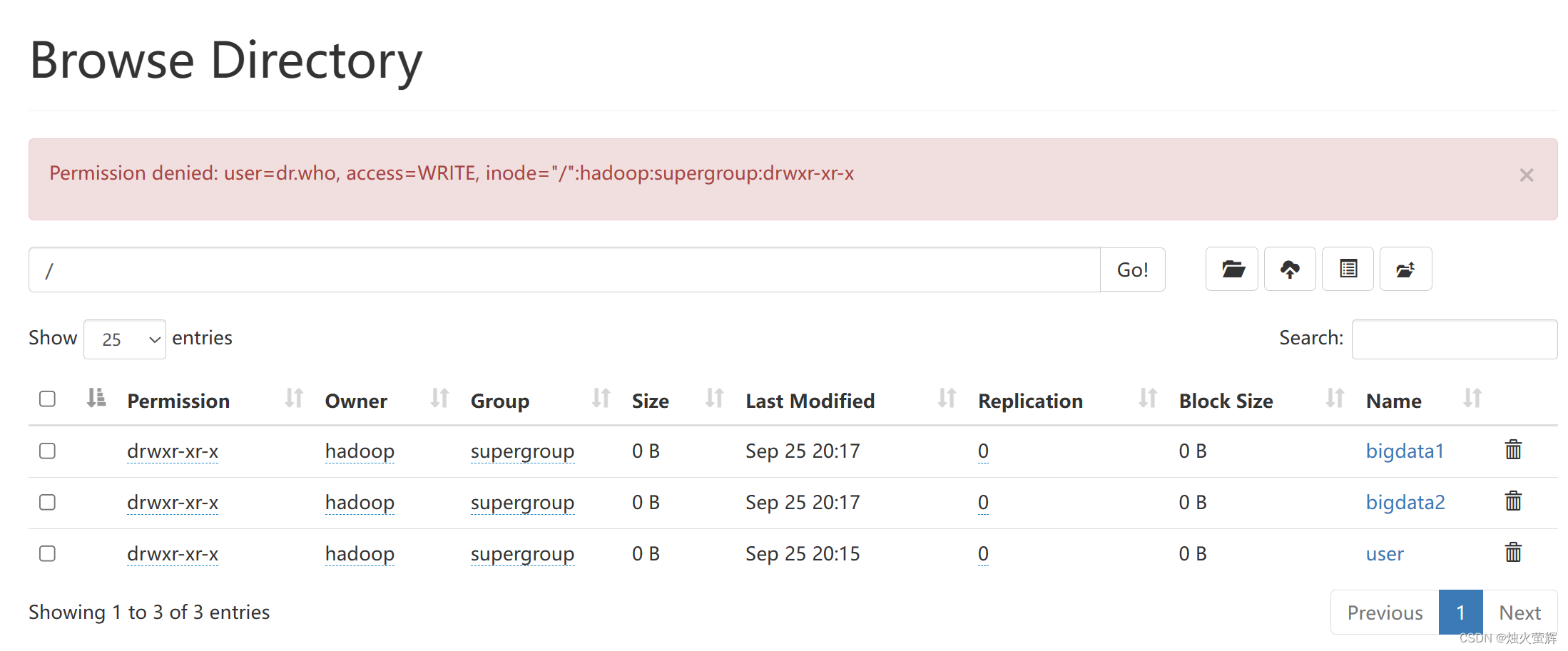1568x651 pixels.
Task: Open the bigdata1 directory link
Action: coord(1405,450)
